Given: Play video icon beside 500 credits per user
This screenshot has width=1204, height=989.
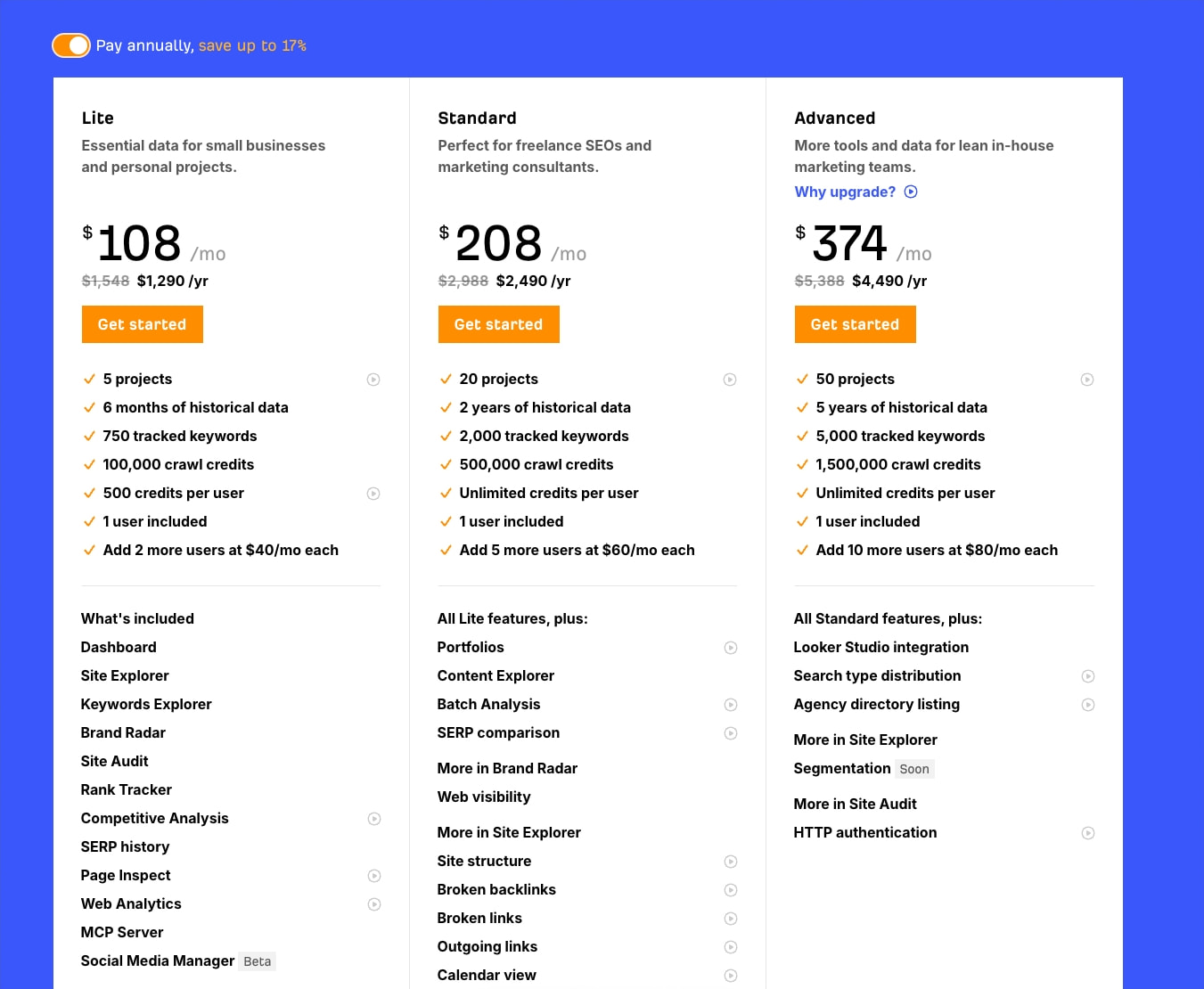Looking at the screenshot, I should [x=373, y=494].
